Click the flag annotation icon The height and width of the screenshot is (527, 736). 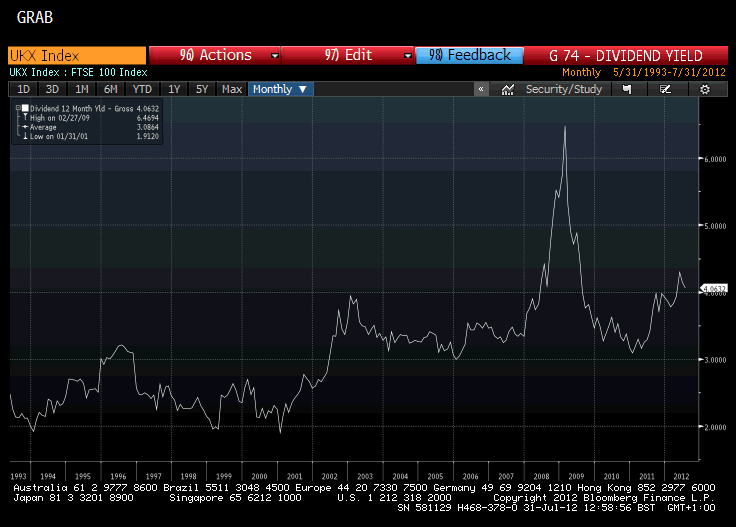[x=627, y=89]
